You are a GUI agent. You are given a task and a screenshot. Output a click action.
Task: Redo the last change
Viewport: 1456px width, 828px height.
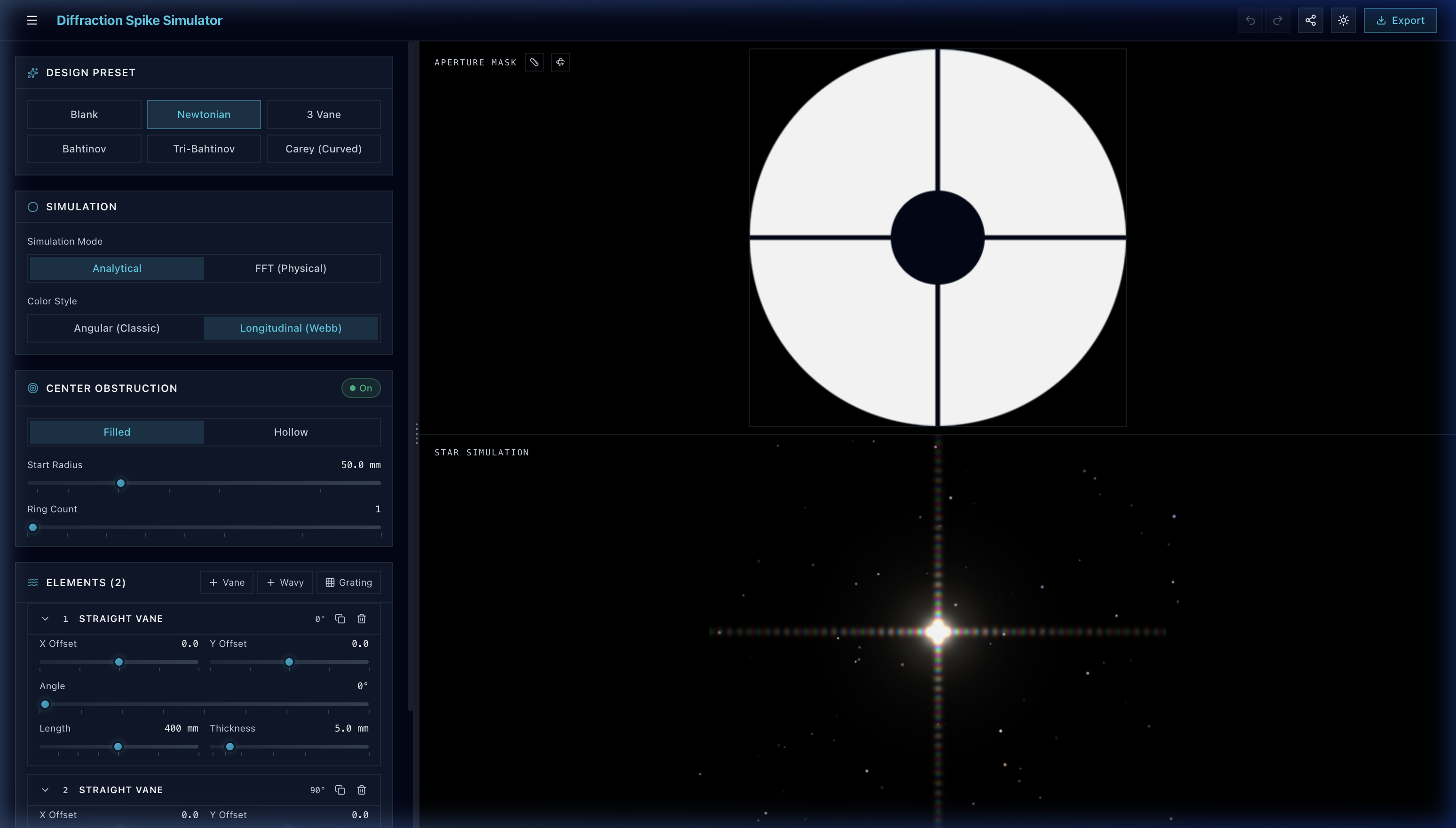(x=1278, y=20)
